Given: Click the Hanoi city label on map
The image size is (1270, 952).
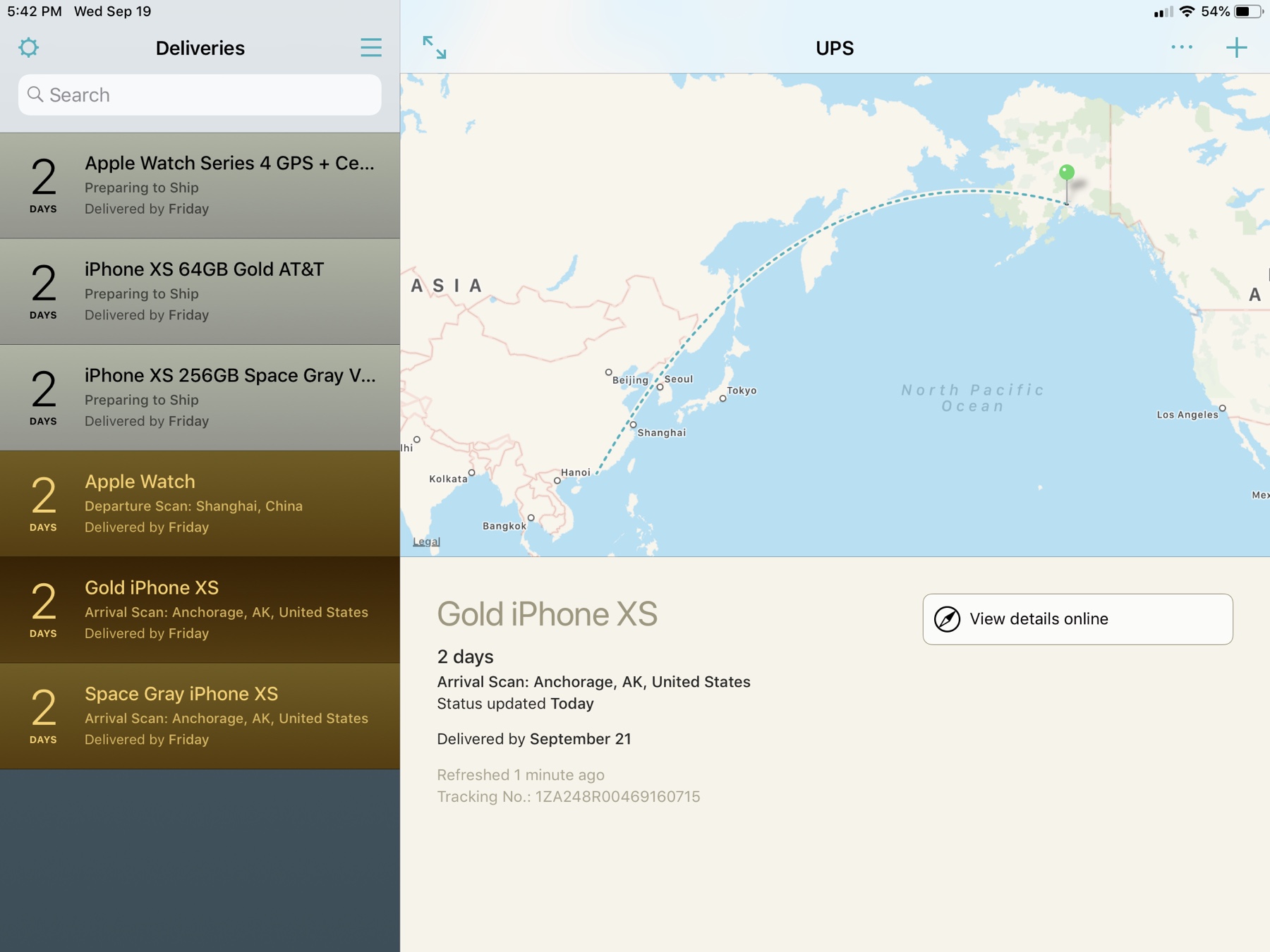Looking at the screenshot, I should click(576, 472).
